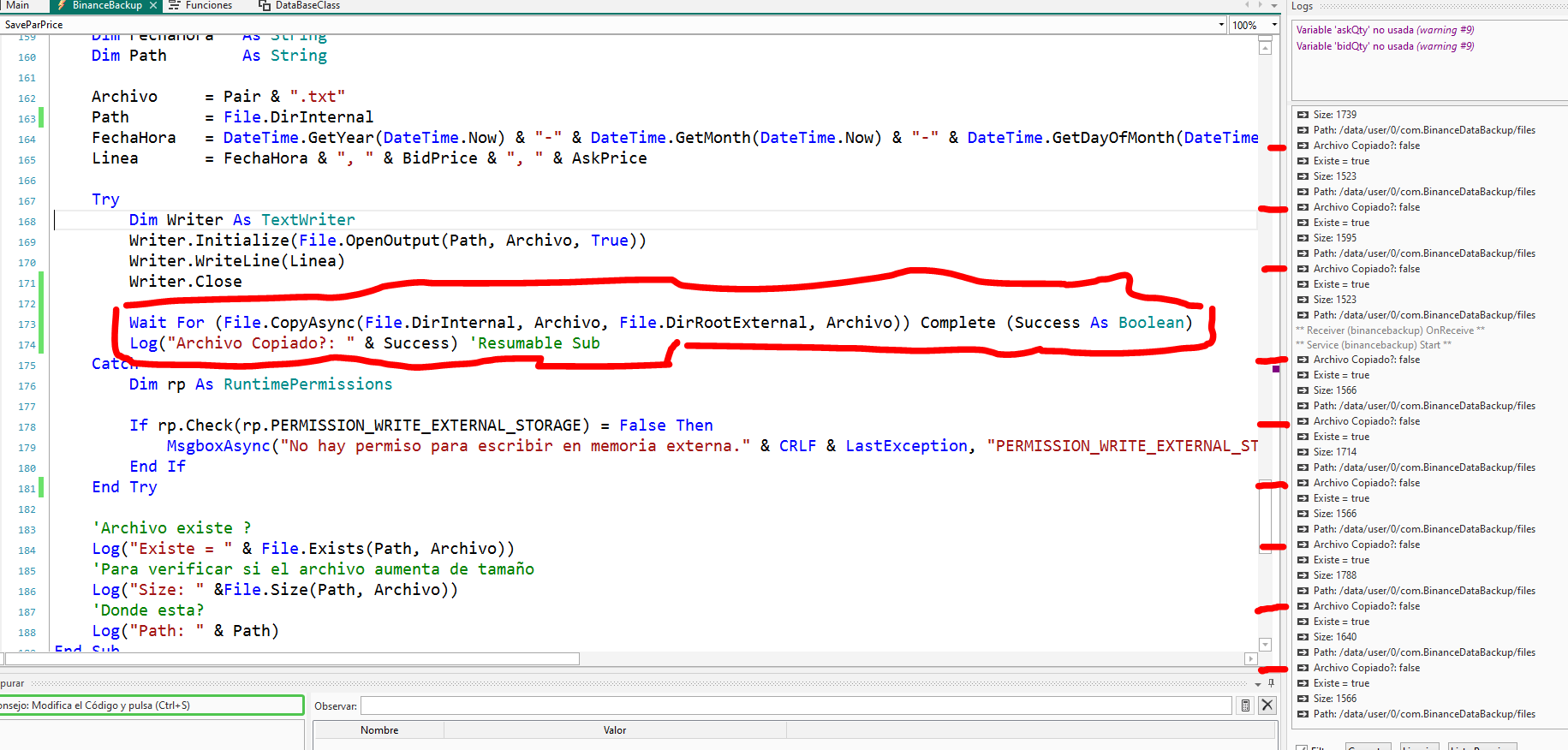
Task: Pin the debug panel with pushpin icon
Action: click(1271, 683)
